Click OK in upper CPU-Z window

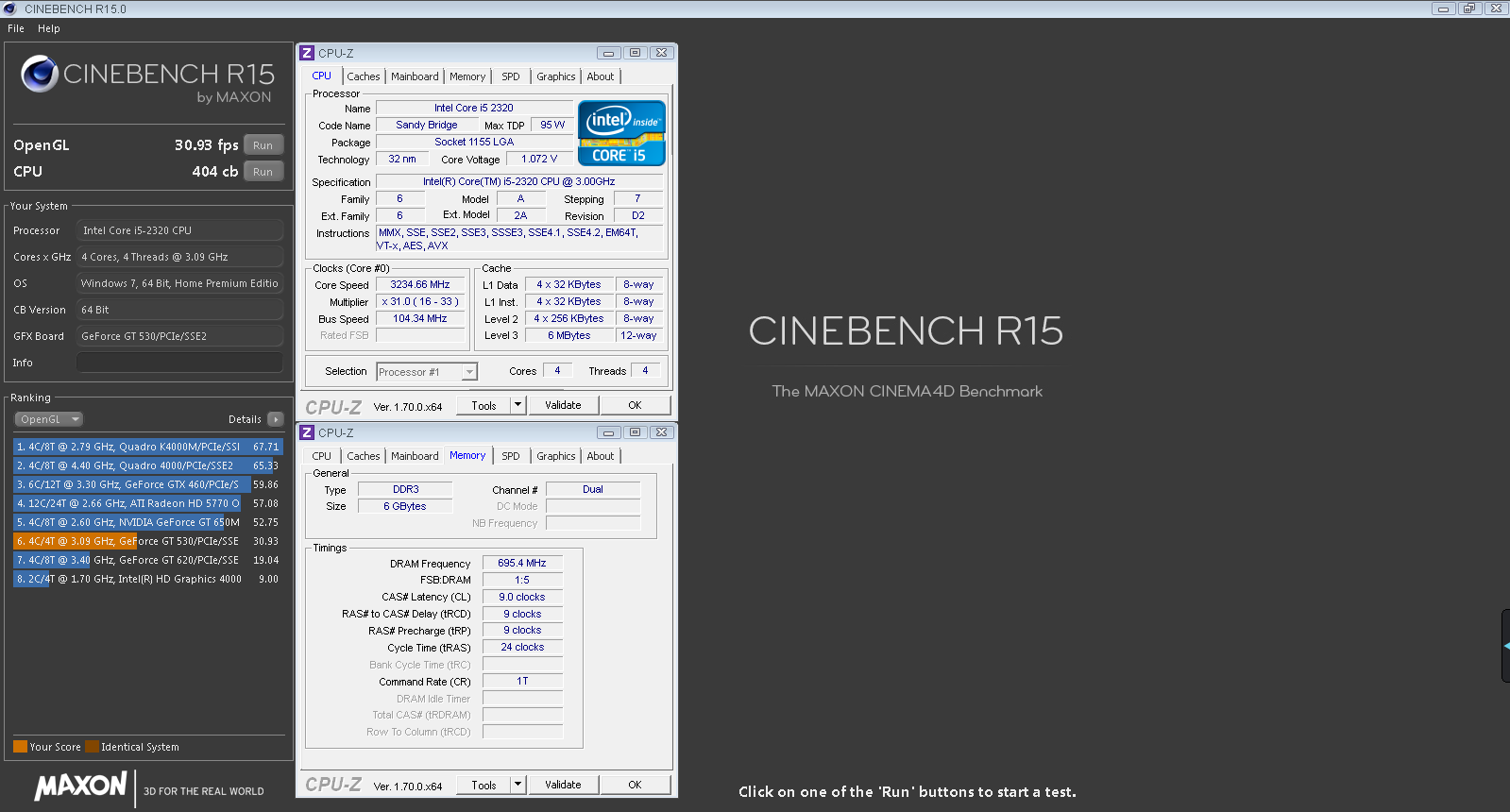tap(635, 405)
